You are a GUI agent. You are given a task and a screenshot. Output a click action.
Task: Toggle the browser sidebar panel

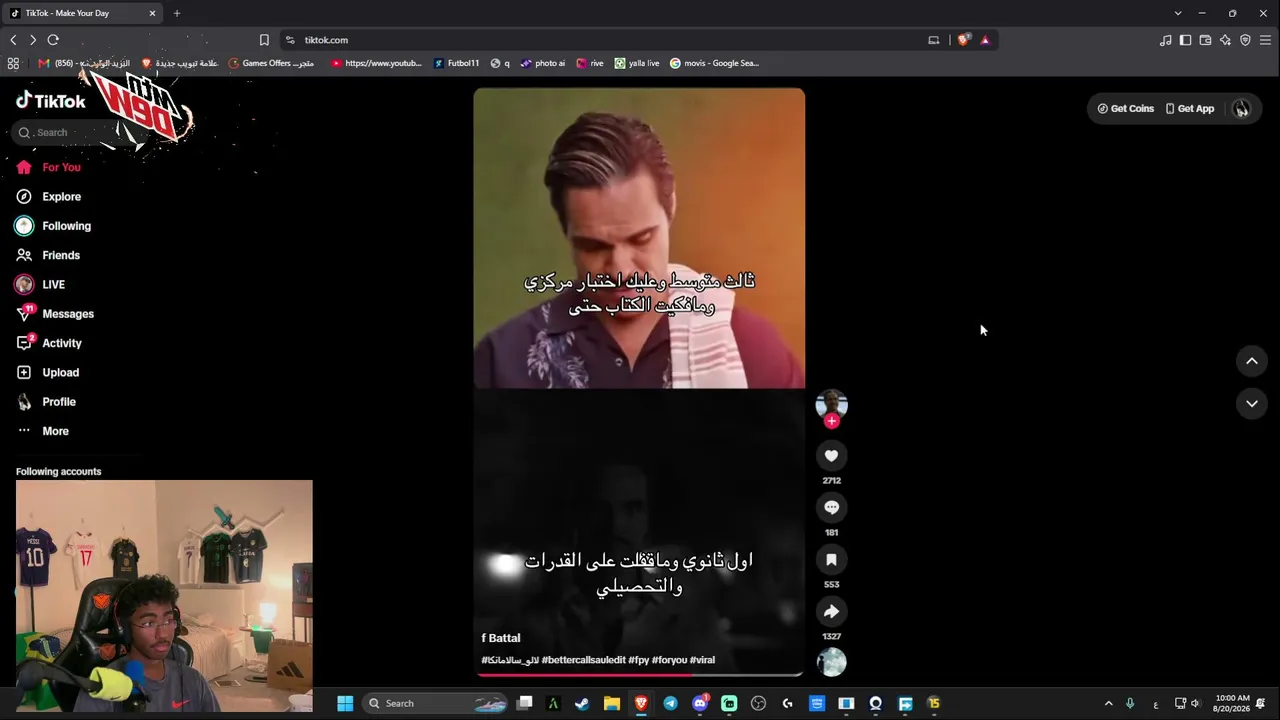tap(1185, 40)
